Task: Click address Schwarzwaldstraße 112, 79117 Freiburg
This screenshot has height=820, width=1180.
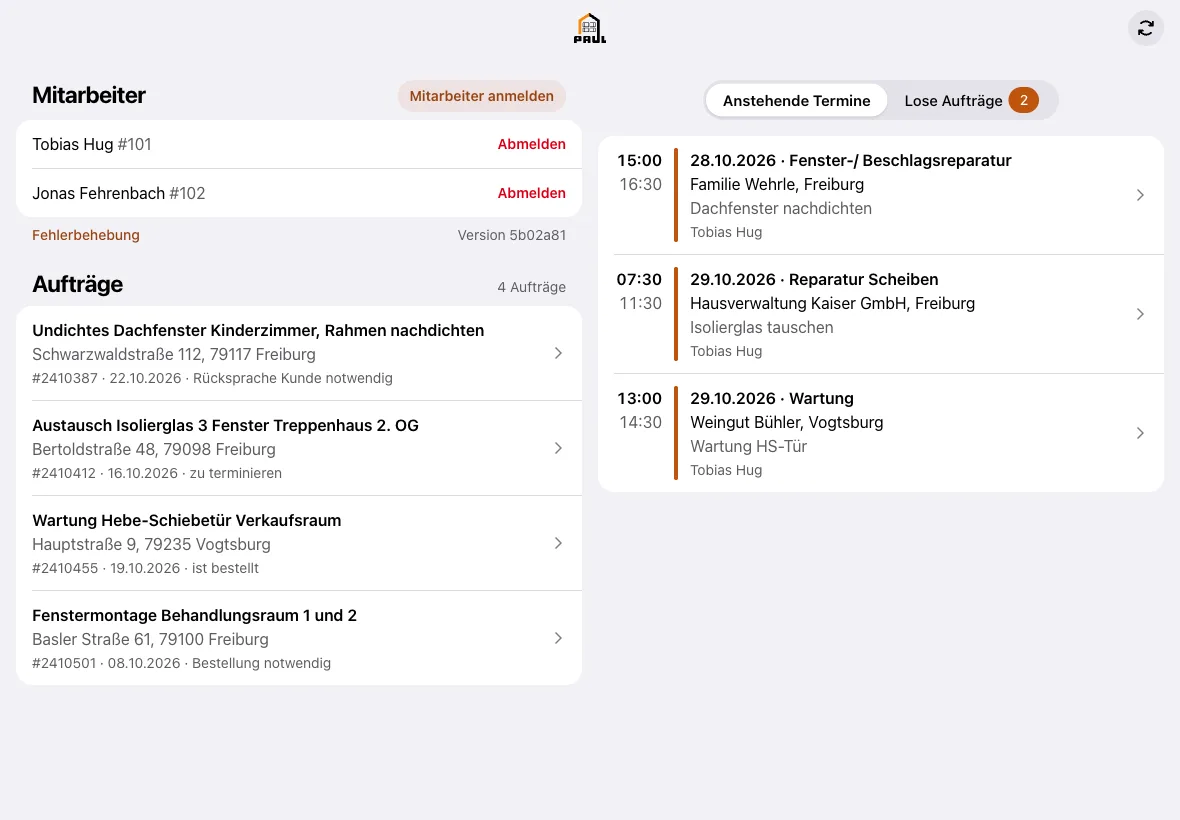Action: [174, 354]
